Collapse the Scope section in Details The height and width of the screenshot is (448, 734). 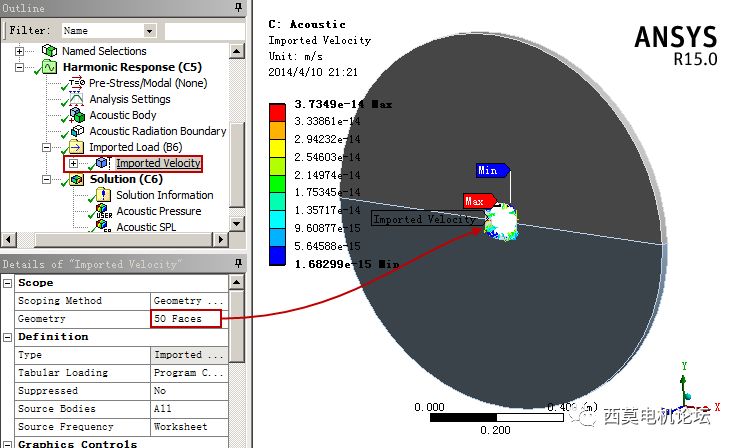(7, 283)
